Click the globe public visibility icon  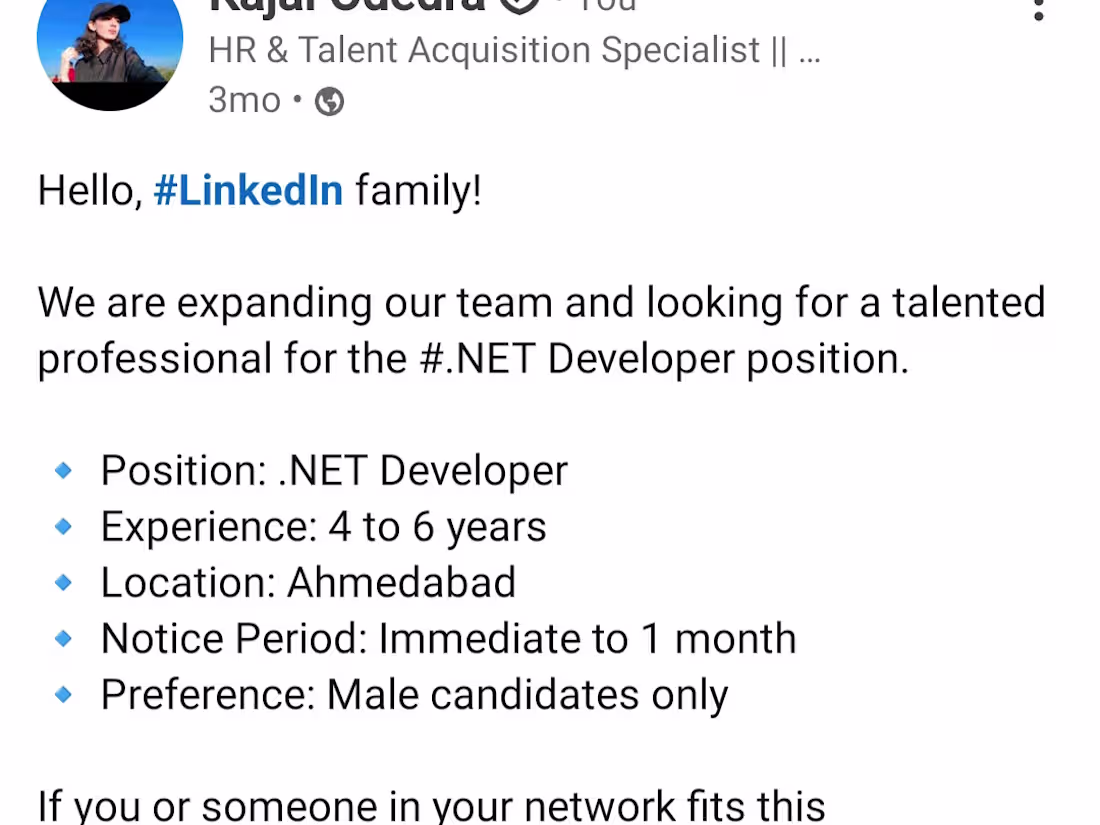[x=329, y=102]
